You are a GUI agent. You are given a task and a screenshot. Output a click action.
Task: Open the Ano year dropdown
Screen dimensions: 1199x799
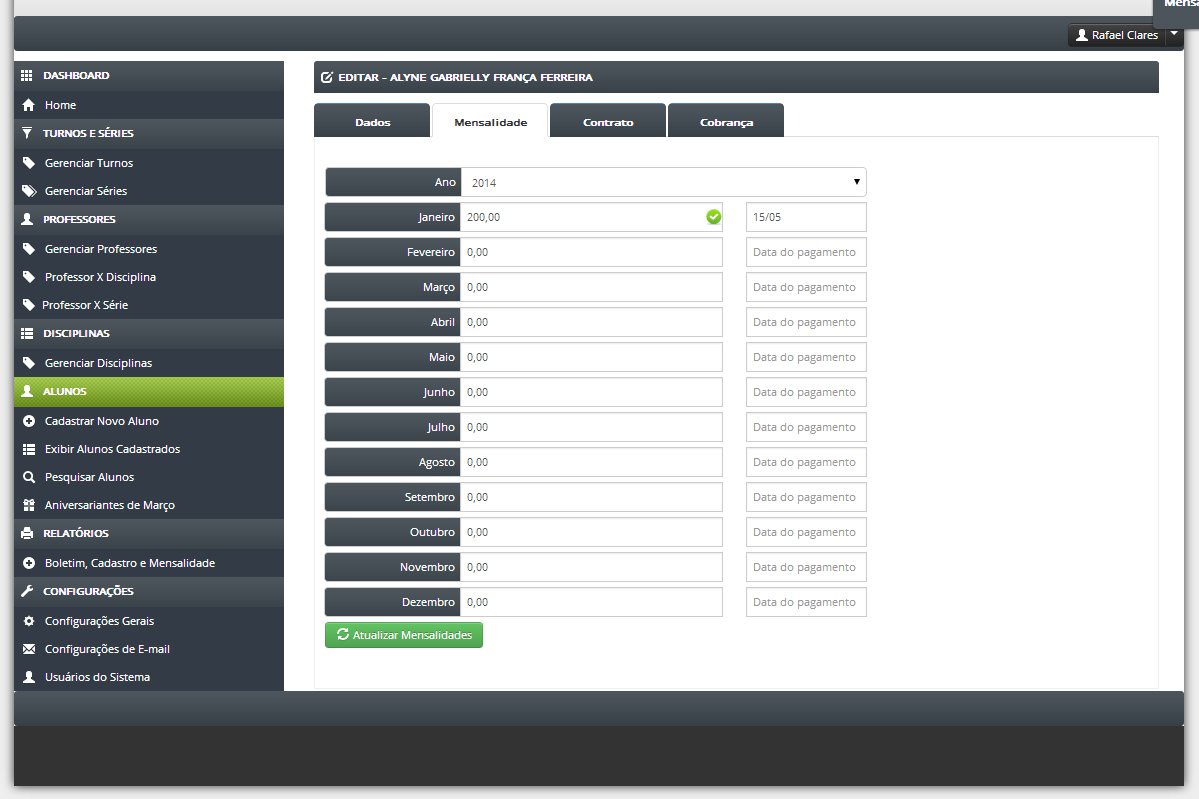[664, 182]
